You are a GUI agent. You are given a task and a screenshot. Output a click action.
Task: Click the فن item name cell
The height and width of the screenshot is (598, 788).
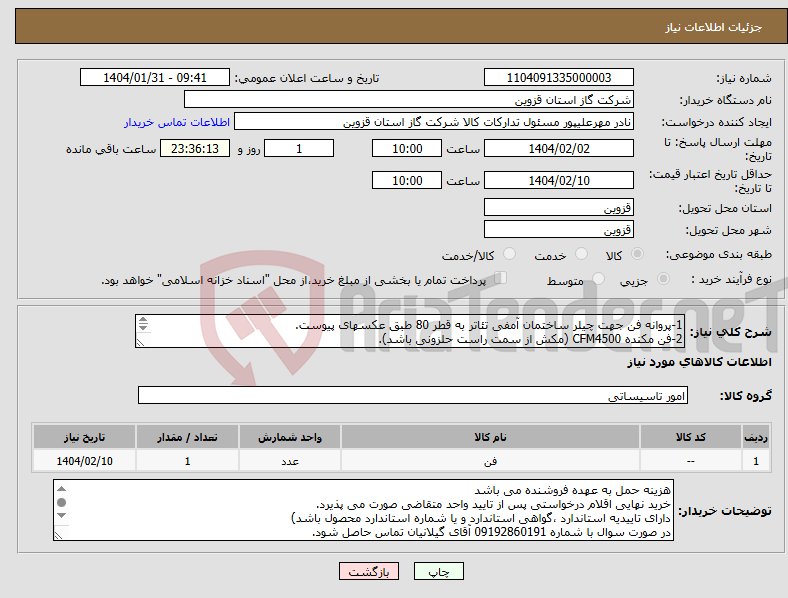[x=490, y=461]
